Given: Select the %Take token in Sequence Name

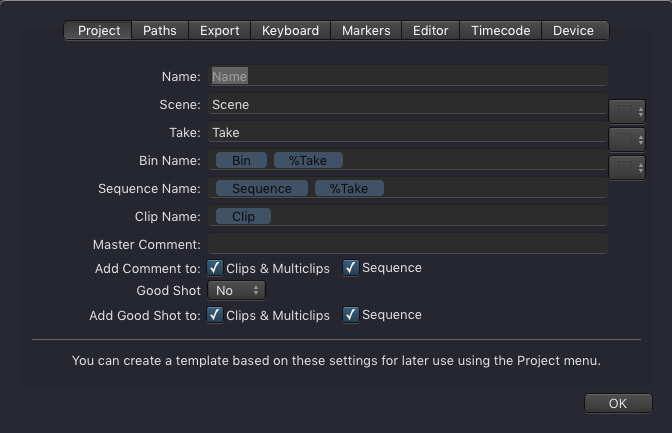Looking at the screenshot, I should tap(349, 188).
